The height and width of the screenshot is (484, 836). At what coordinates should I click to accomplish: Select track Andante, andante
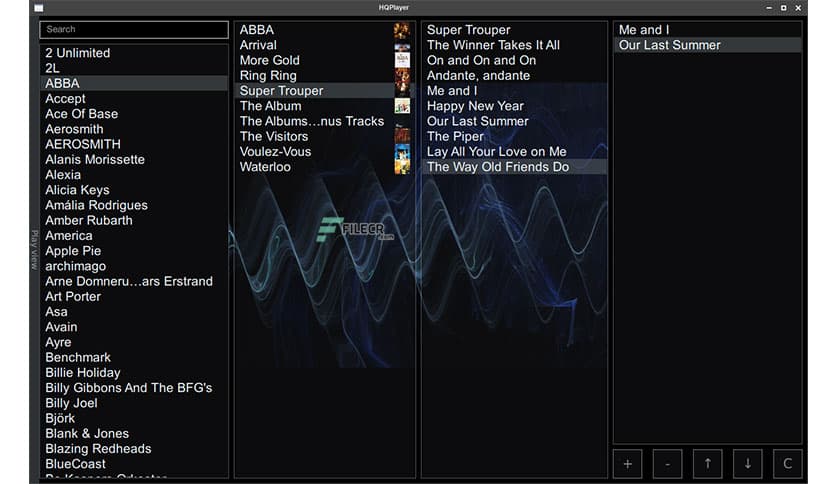[515, 76]
